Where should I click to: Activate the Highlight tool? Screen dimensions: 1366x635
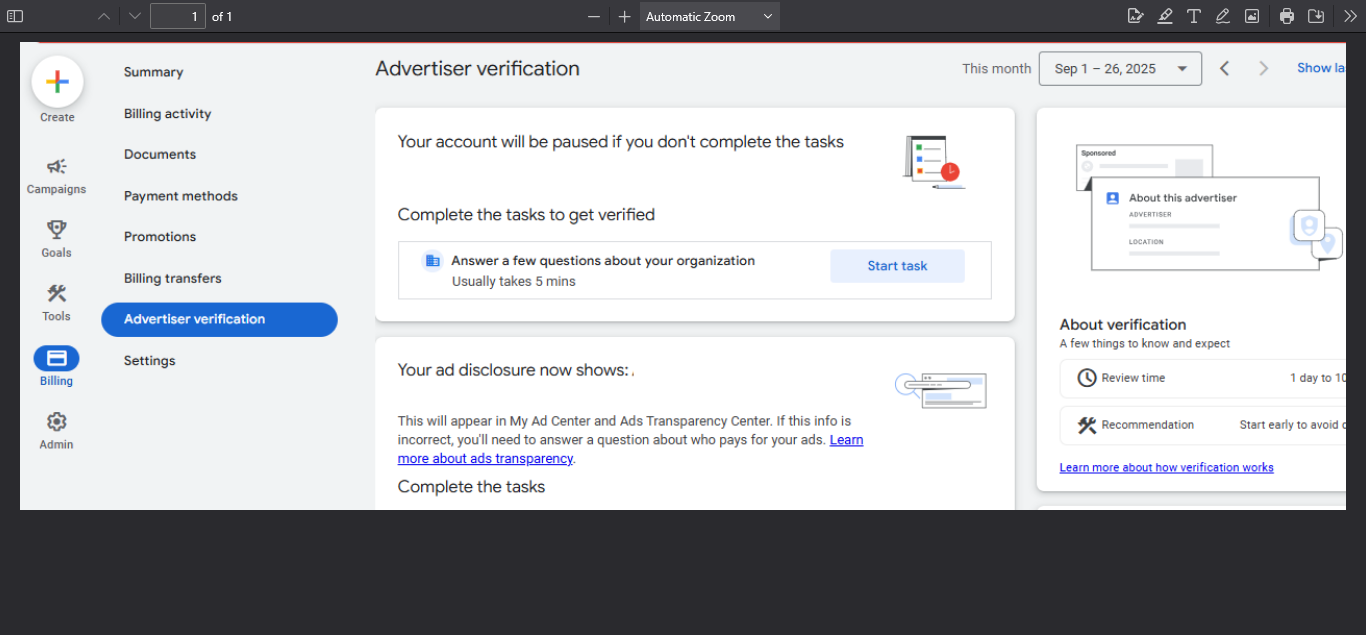click(1165, 16)
